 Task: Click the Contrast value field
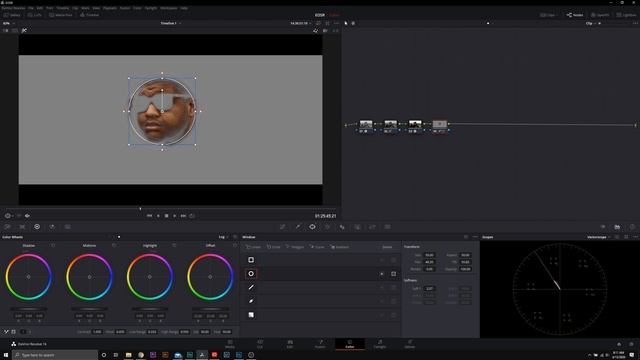pos(97,332)
